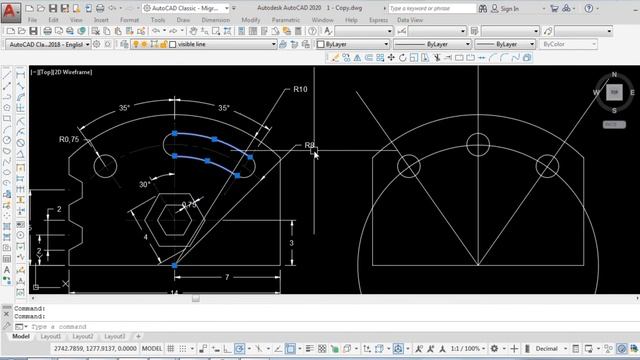Open the workspace dropdown showing AutoCAD Classic - Migr...
Image resolution: width=640 pixels, height=360 pixels.
(186, 8)
